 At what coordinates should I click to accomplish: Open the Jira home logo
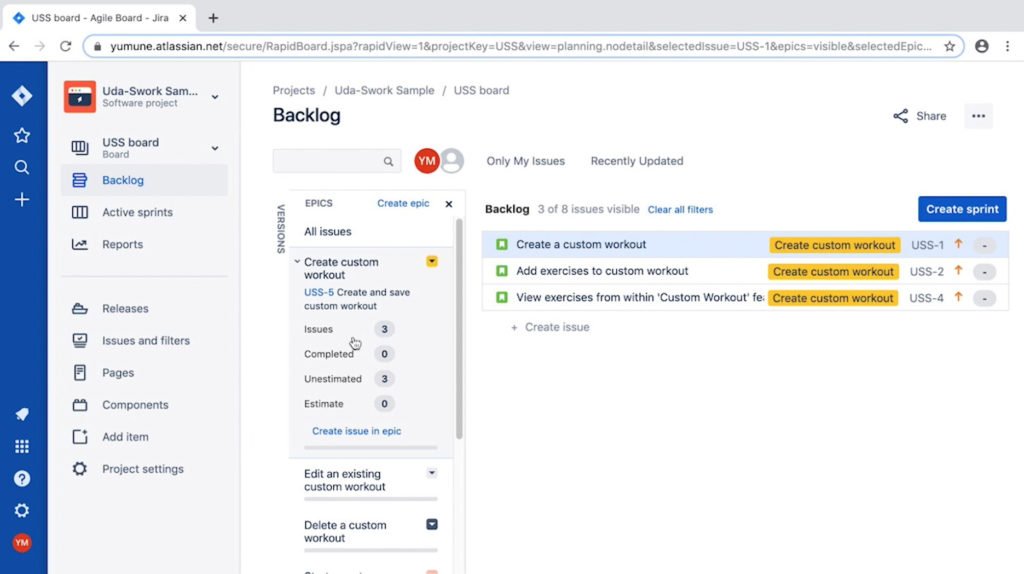(x=22, y=96)
